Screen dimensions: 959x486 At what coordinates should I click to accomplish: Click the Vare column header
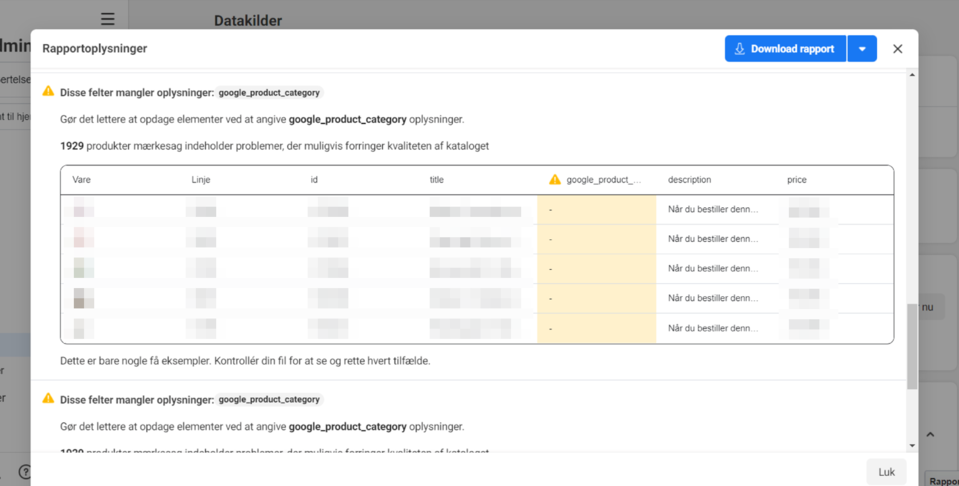(x=81, y=180)
